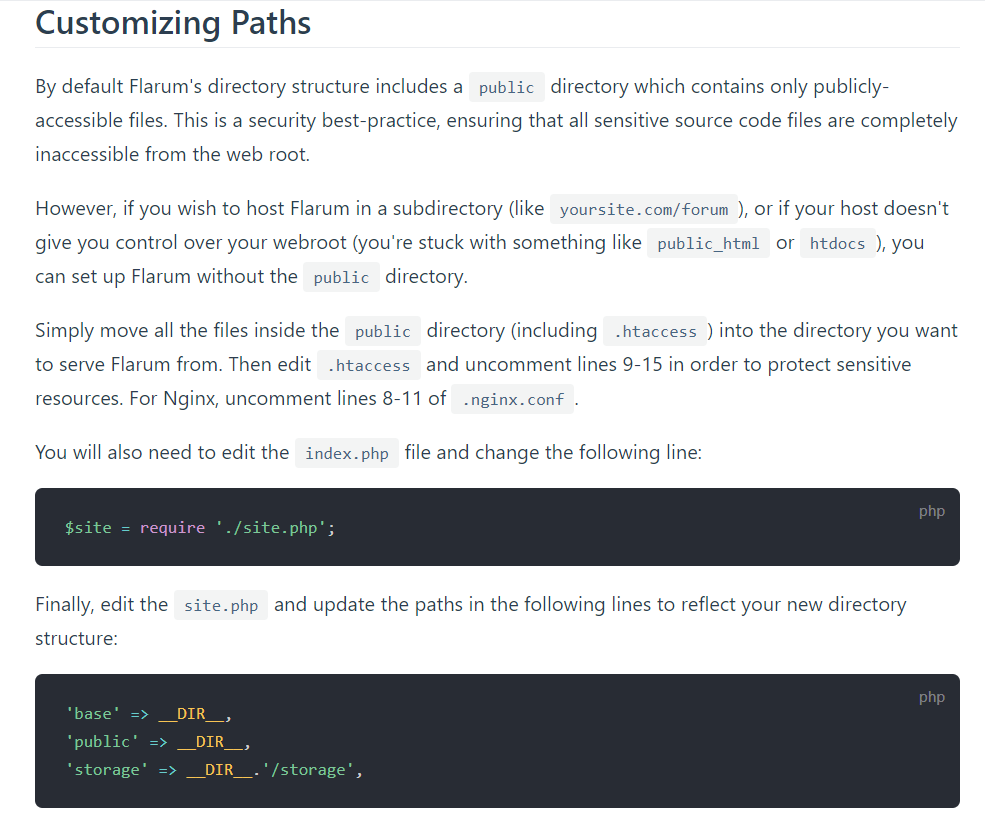Click the "public" code in the first paragraph
985x825 pixels.
coord(506,88)
